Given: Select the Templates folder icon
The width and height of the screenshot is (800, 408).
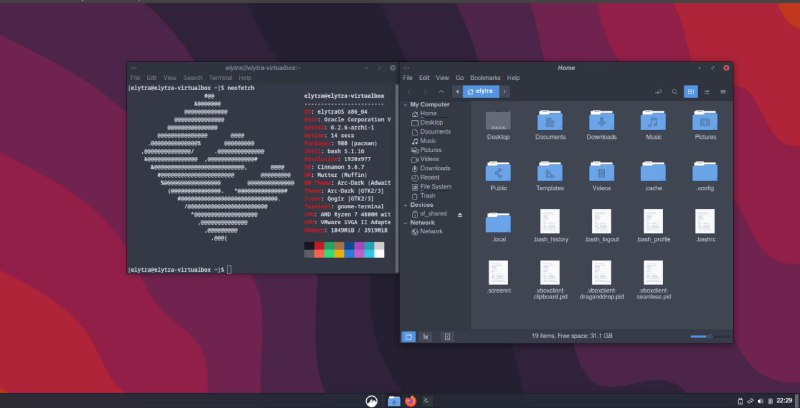Looking at the screenshot, I should point(550,172).
